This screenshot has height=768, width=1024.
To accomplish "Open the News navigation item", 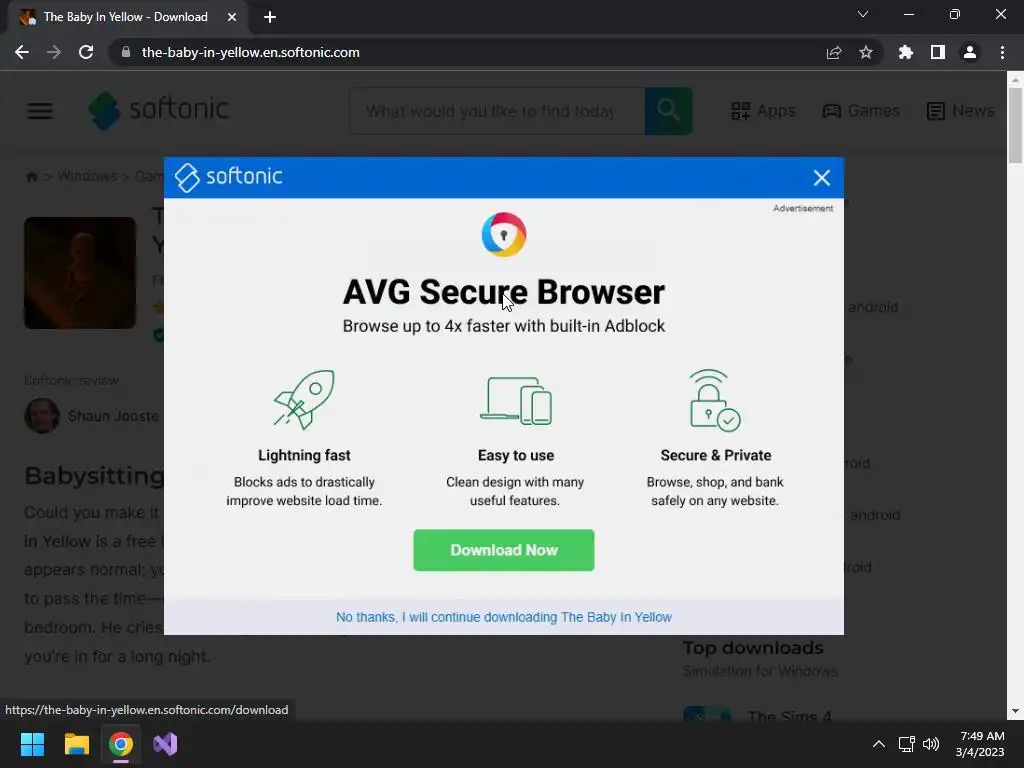I will pos(961,110).
